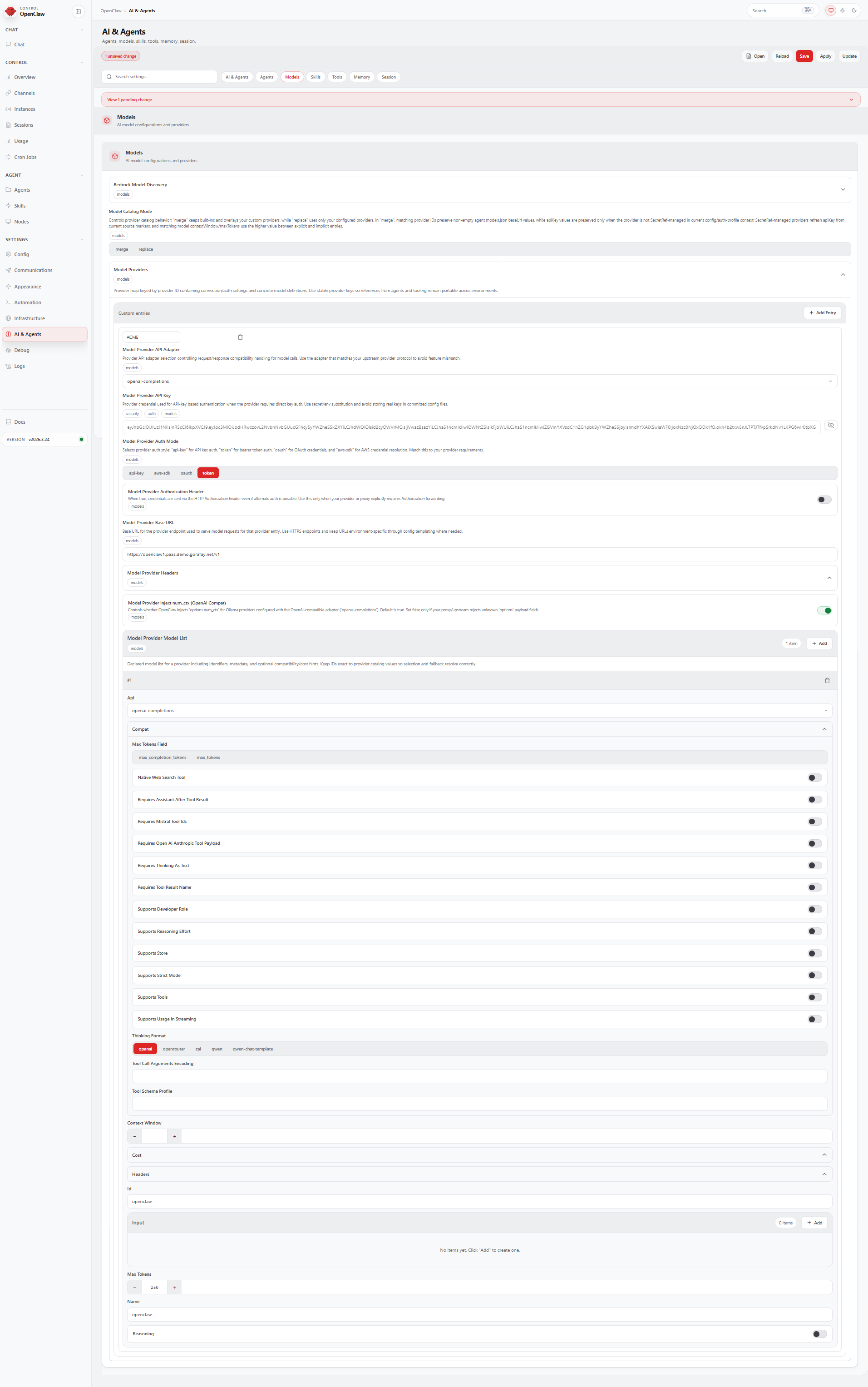Screen dimensions: 868x1387
Task: Select the light theme sun icon
Action: point(842,10)
